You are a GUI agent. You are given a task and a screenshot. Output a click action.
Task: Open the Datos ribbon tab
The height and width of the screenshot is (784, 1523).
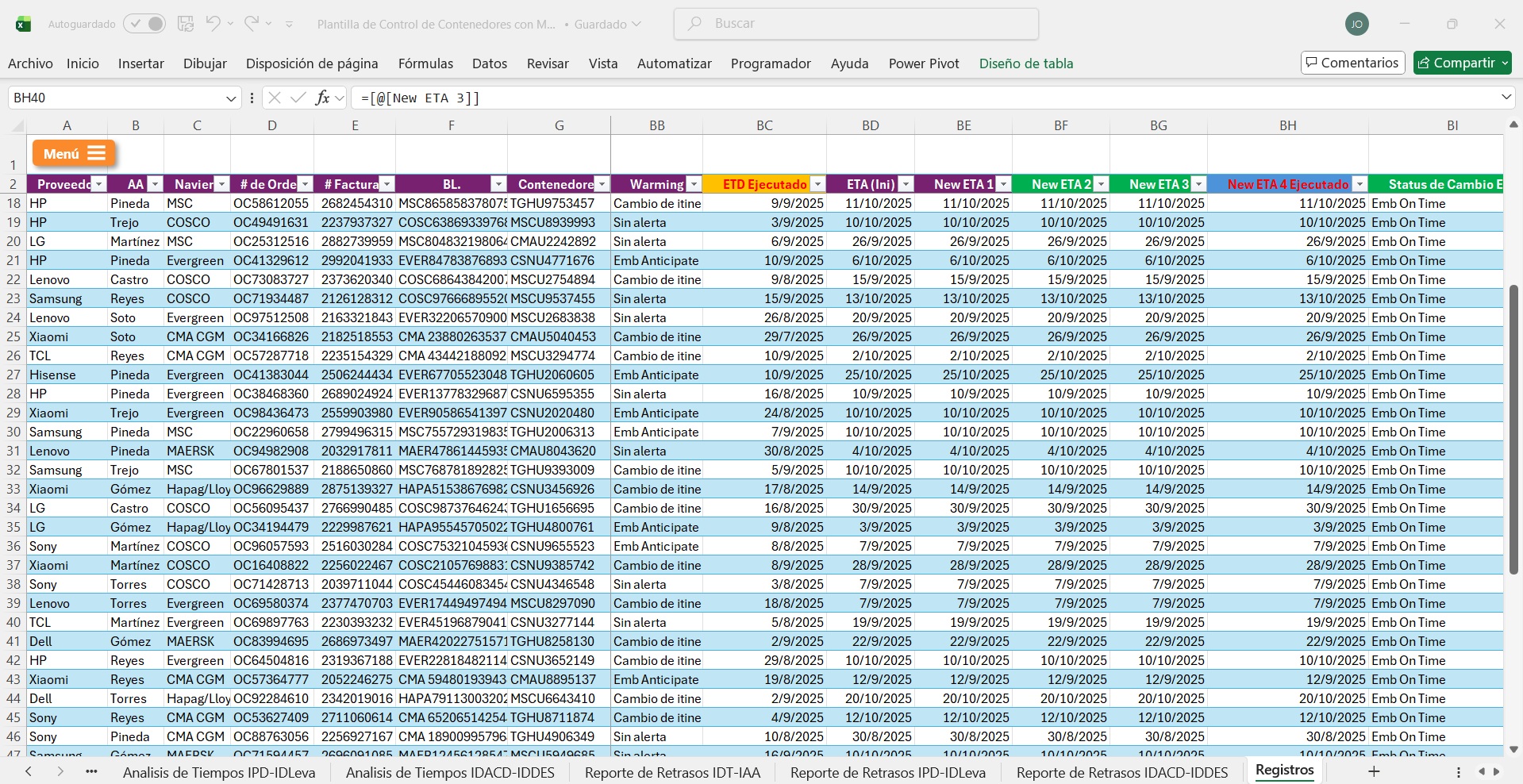pyautogui.click(x=490, y=63)
